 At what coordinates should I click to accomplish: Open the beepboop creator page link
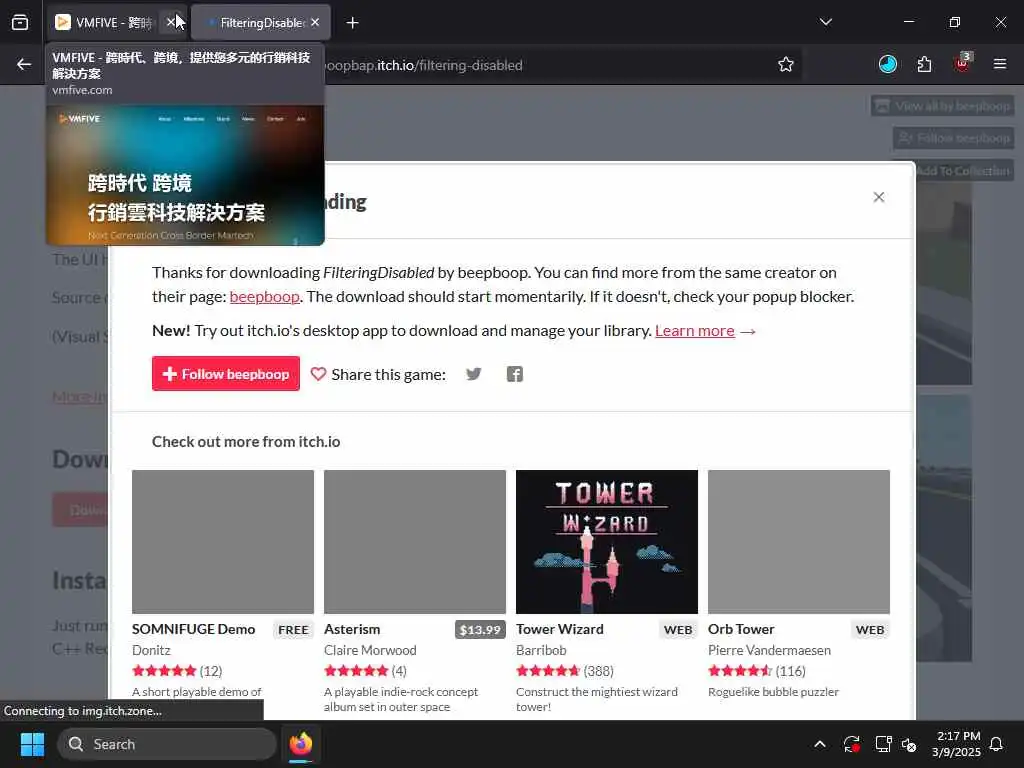coord(264,297)
